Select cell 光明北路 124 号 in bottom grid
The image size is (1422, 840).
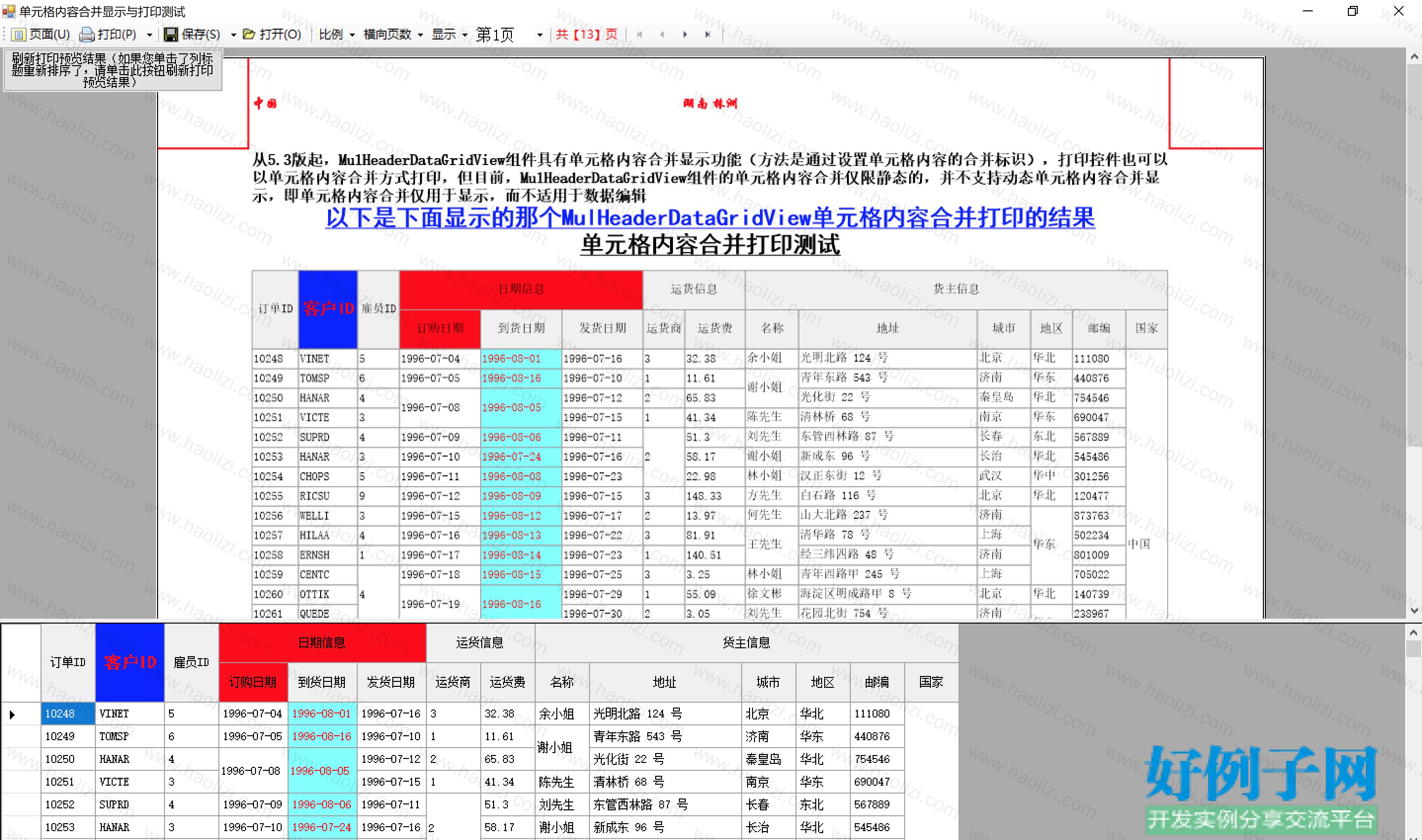tap(665, 714)
